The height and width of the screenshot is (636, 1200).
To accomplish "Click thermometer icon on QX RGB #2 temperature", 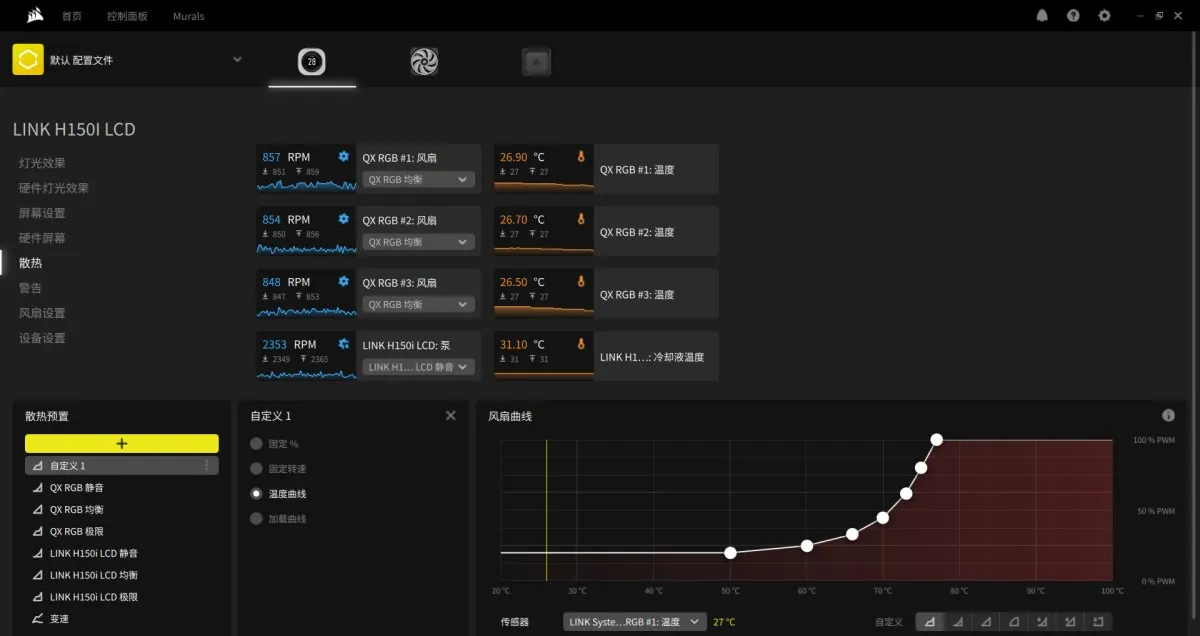I will coord(581,219).
